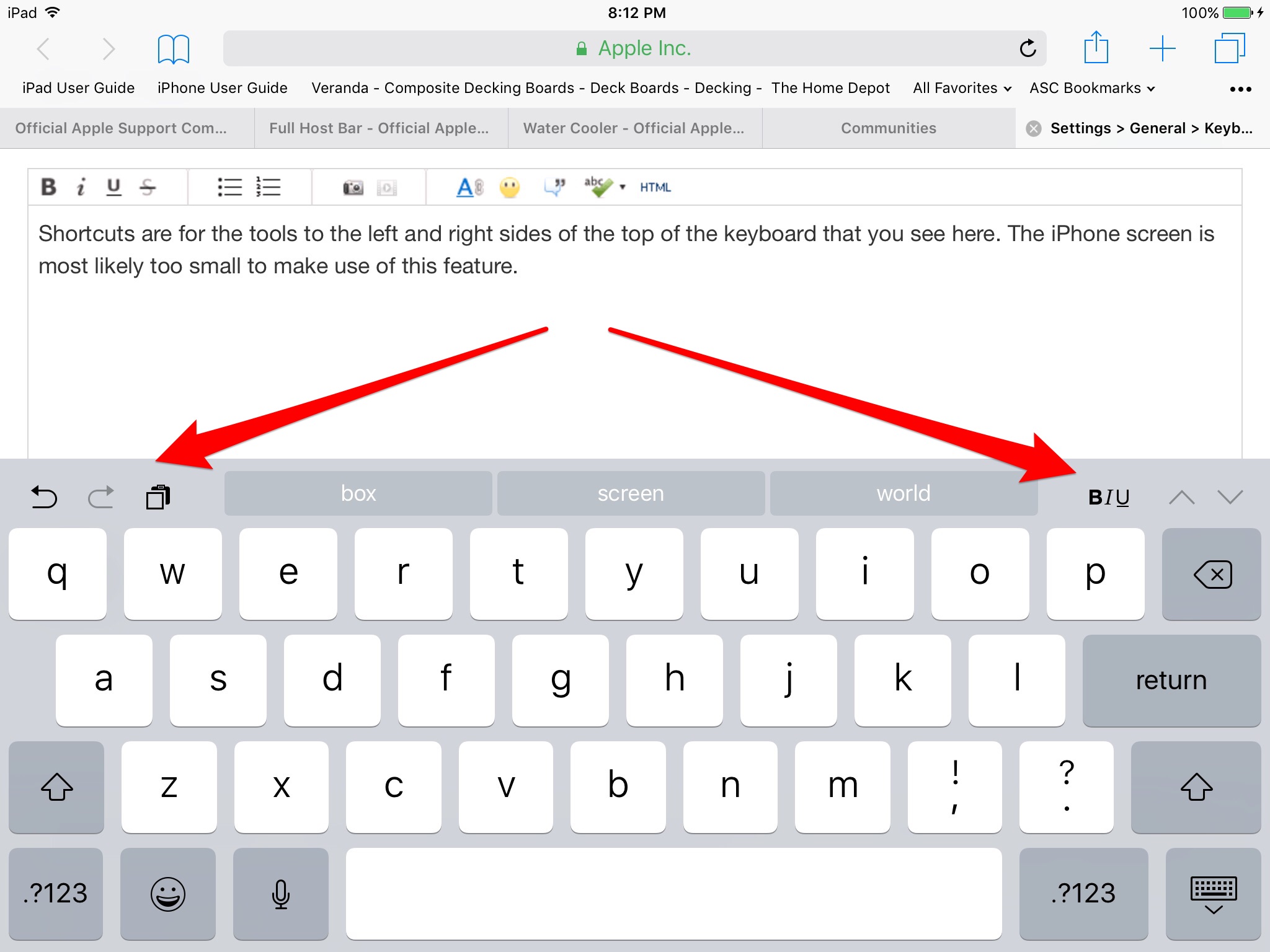Switch editor to HTML mode
The image size is (1270, 952).
pos(655,187)
